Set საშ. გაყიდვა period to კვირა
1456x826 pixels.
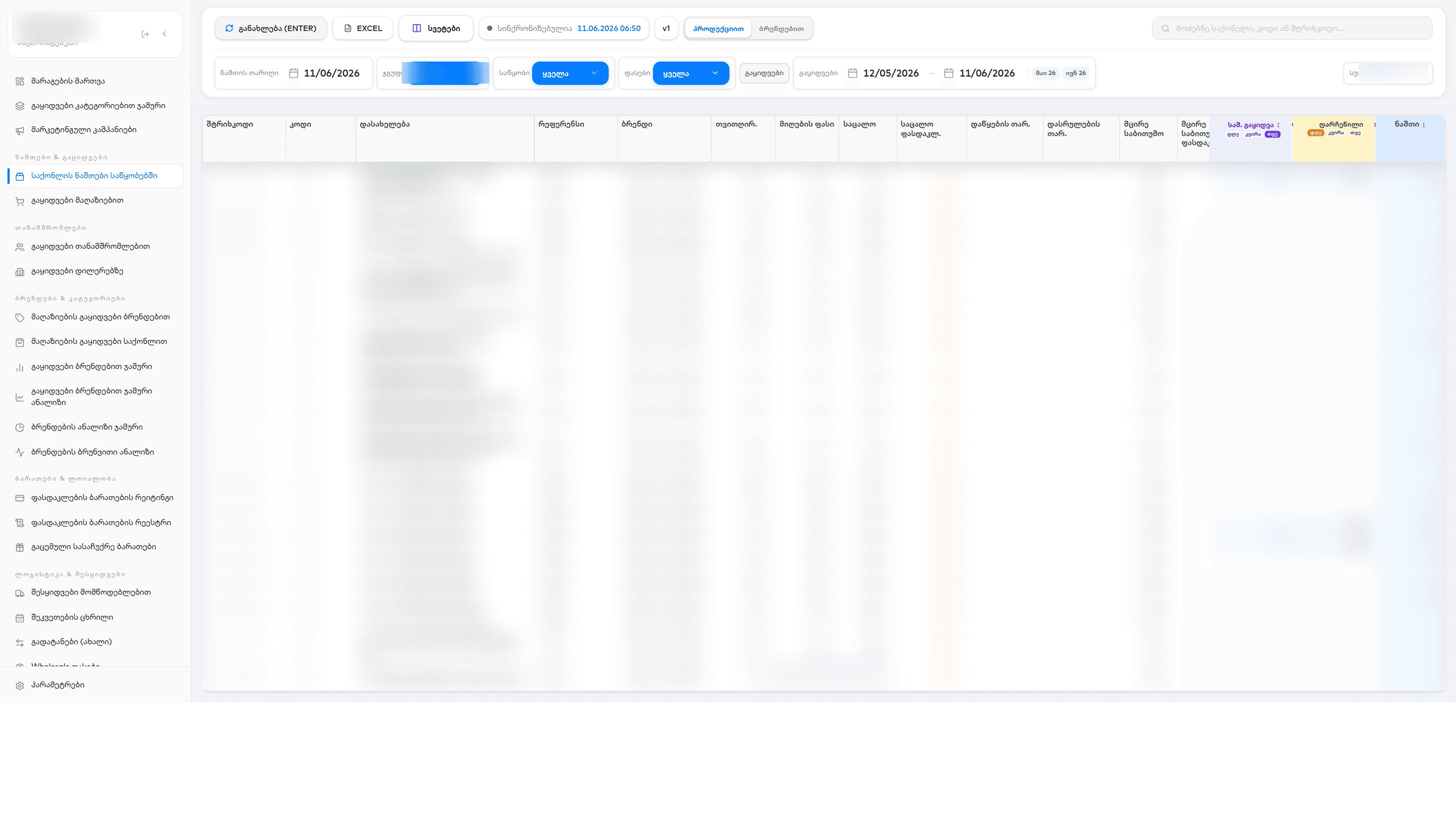[1253, 135]
